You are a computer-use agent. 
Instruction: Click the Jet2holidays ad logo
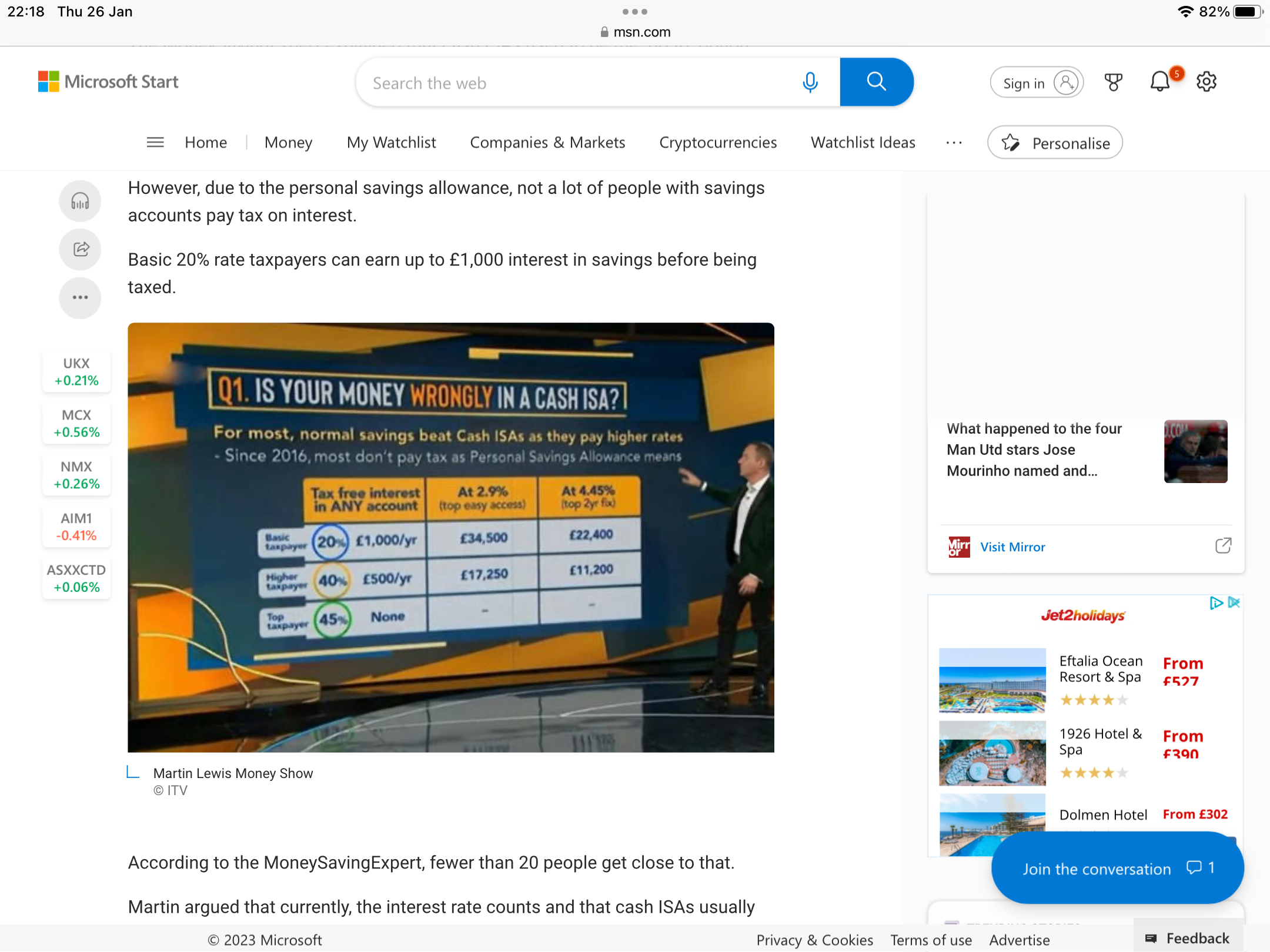tap(1083, 615)
